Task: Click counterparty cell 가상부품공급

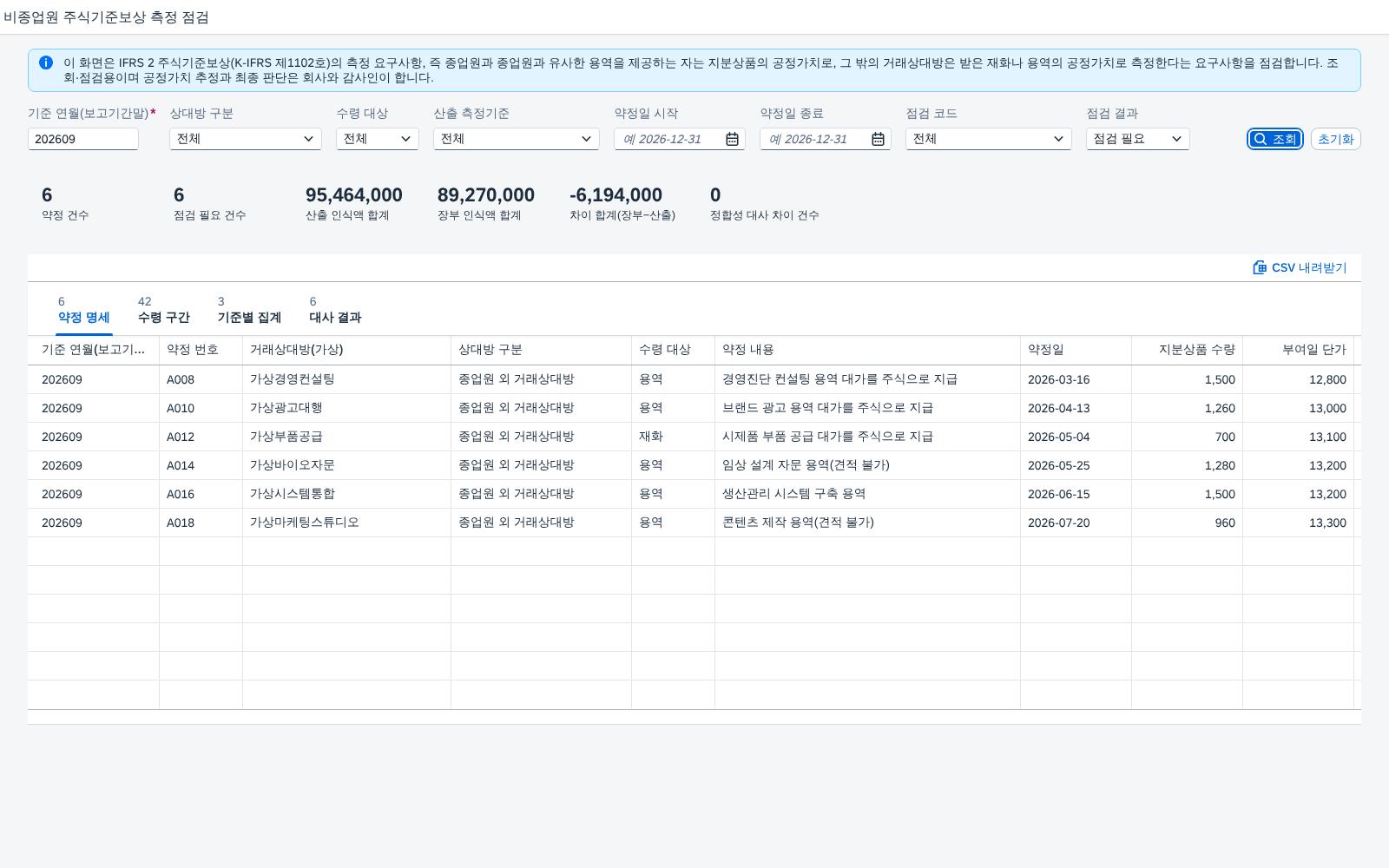Action: tap(346, 437)
